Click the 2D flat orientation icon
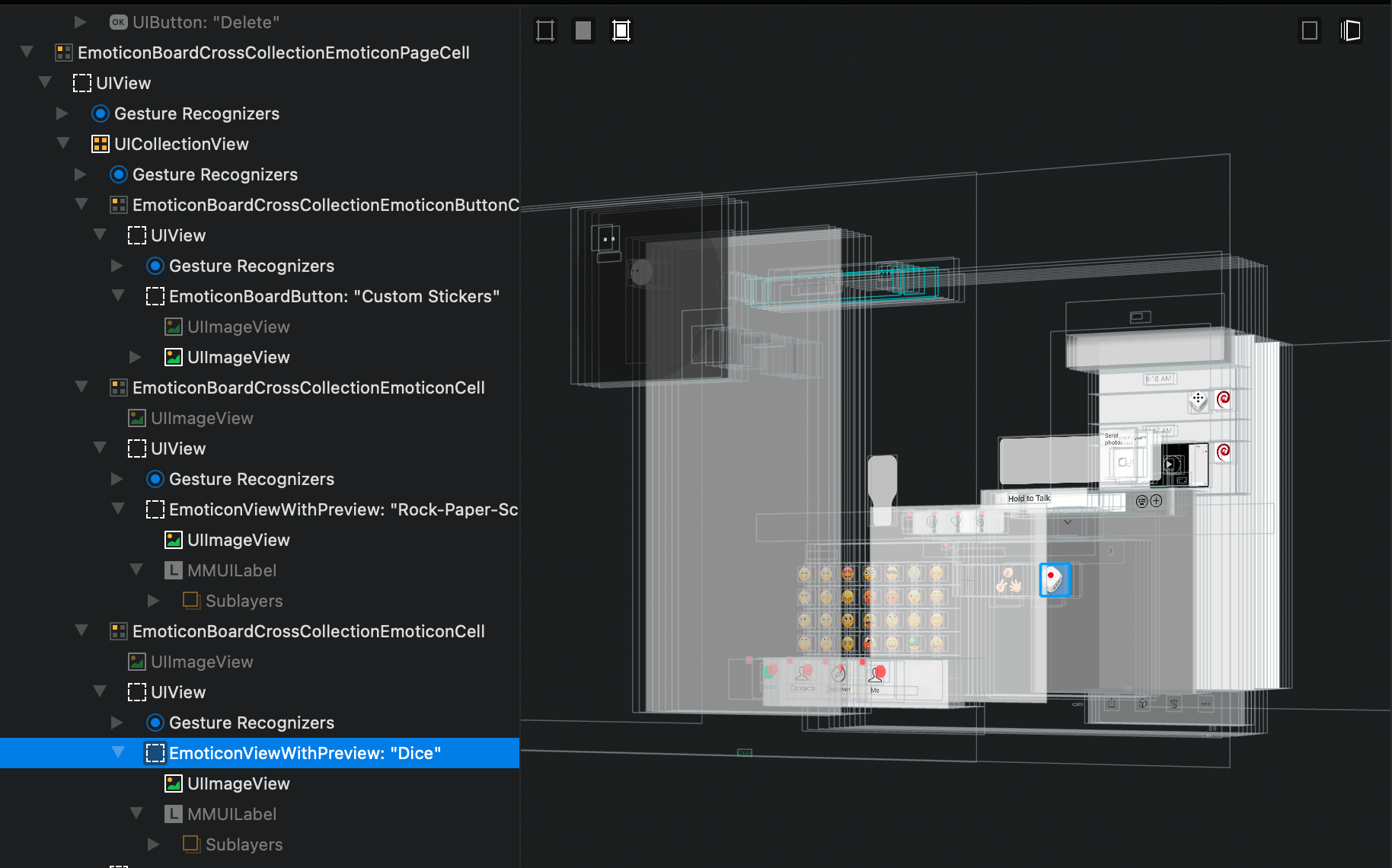 [x=1310, y=30]
